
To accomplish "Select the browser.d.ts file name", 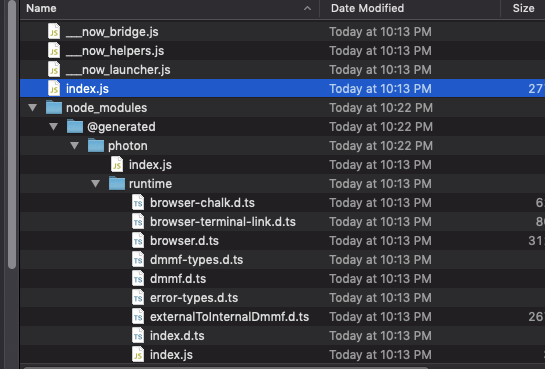I will coord(184,241).
